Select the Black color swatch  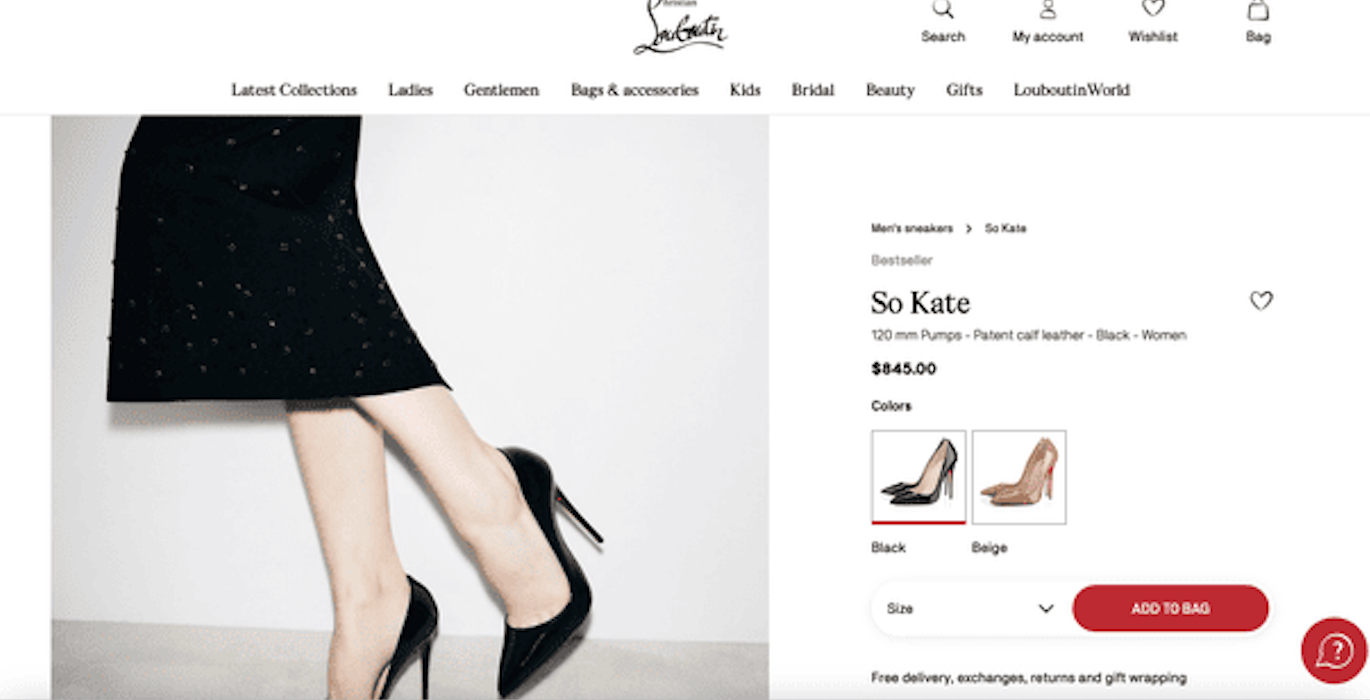(x=918, y=476)
